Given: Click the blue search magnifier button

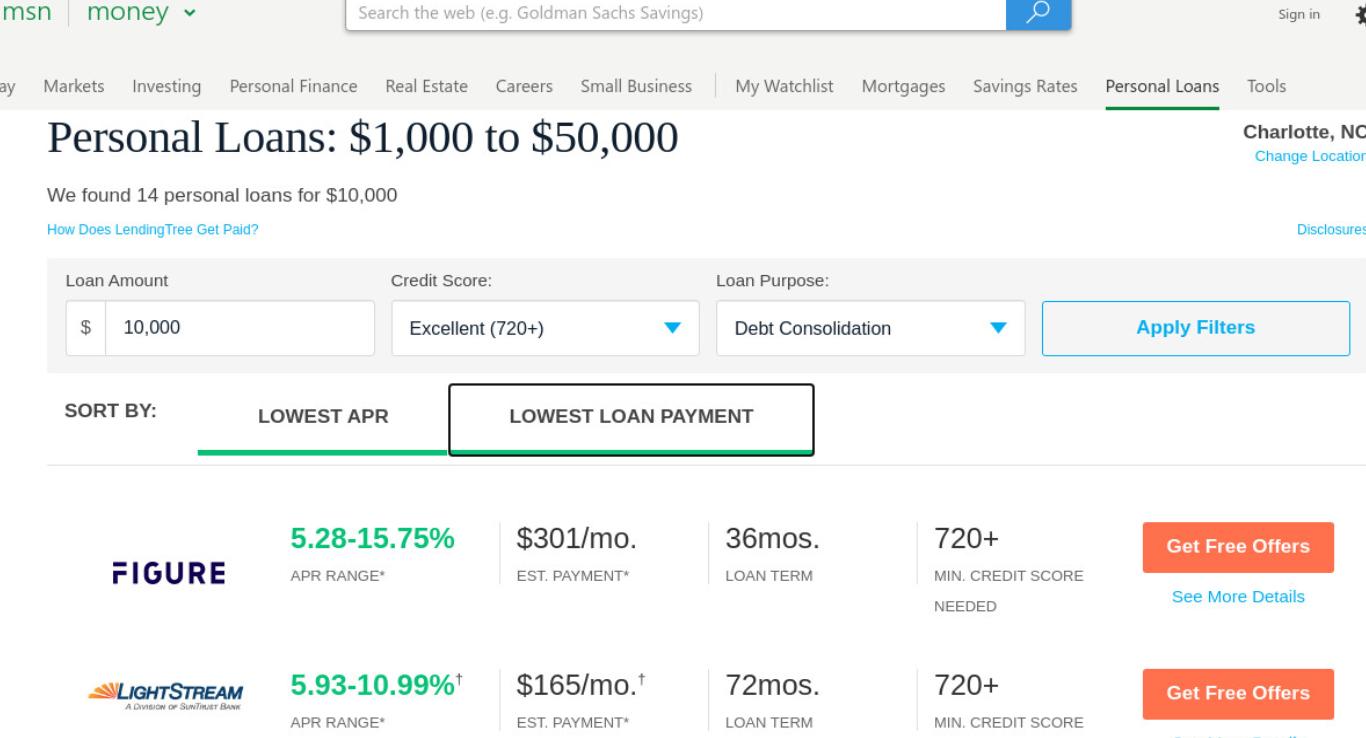Looking at the screenshot, I should coord(1038,13).
